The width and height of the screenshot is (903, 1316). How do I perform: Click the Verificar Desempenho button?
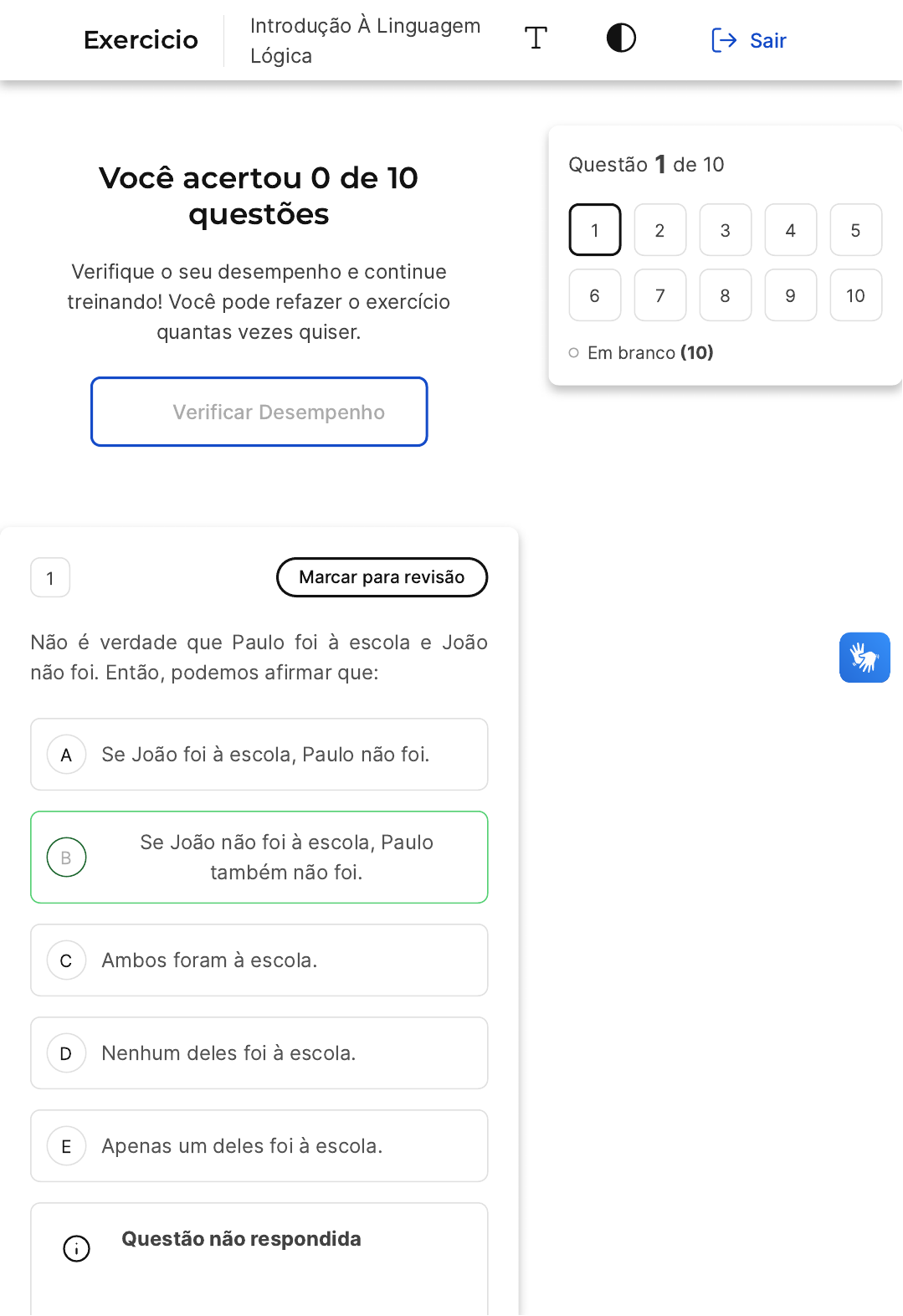[259, 412]
